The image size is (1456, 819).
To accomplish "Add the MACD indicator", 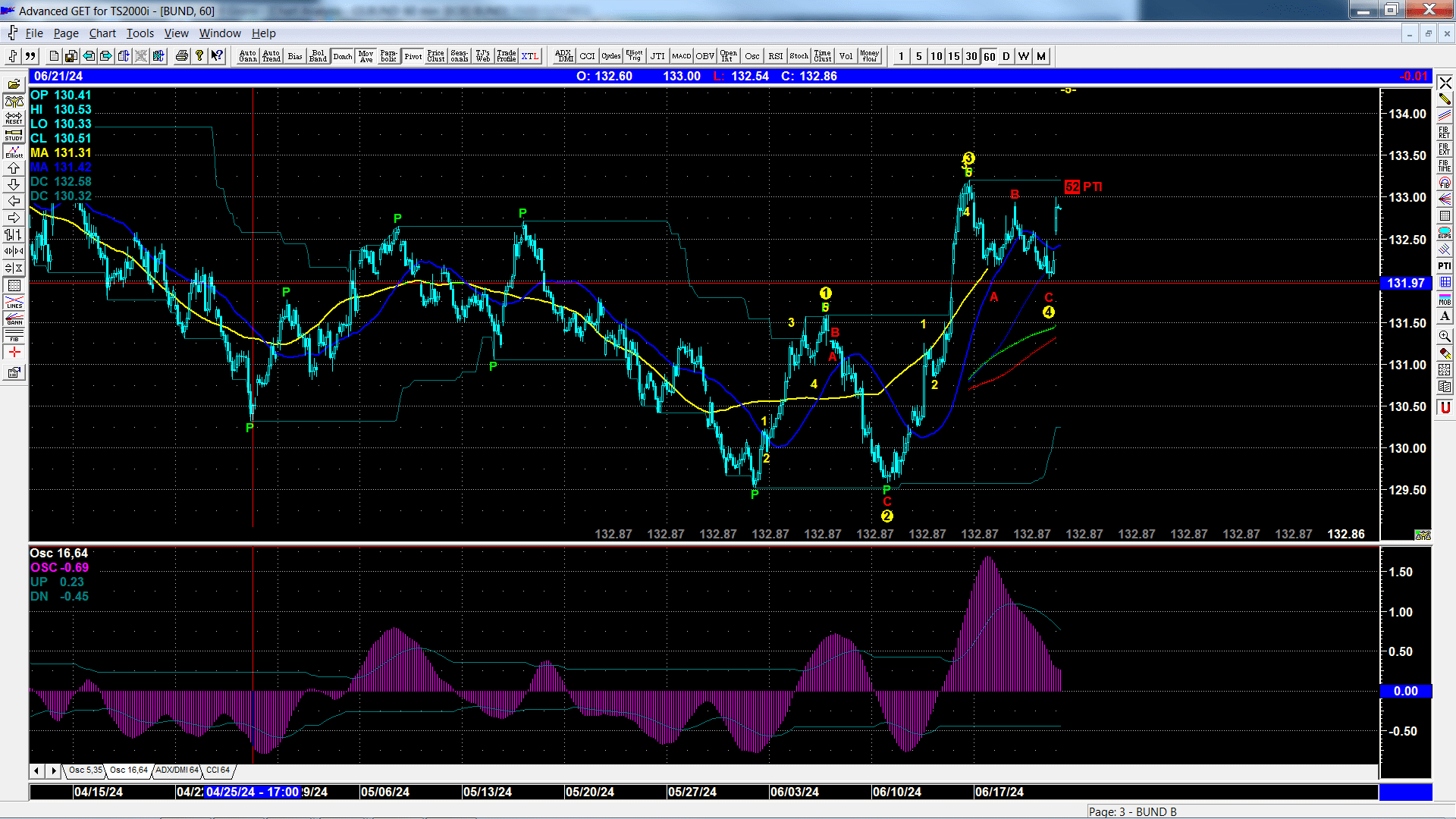I will [682, 56].
